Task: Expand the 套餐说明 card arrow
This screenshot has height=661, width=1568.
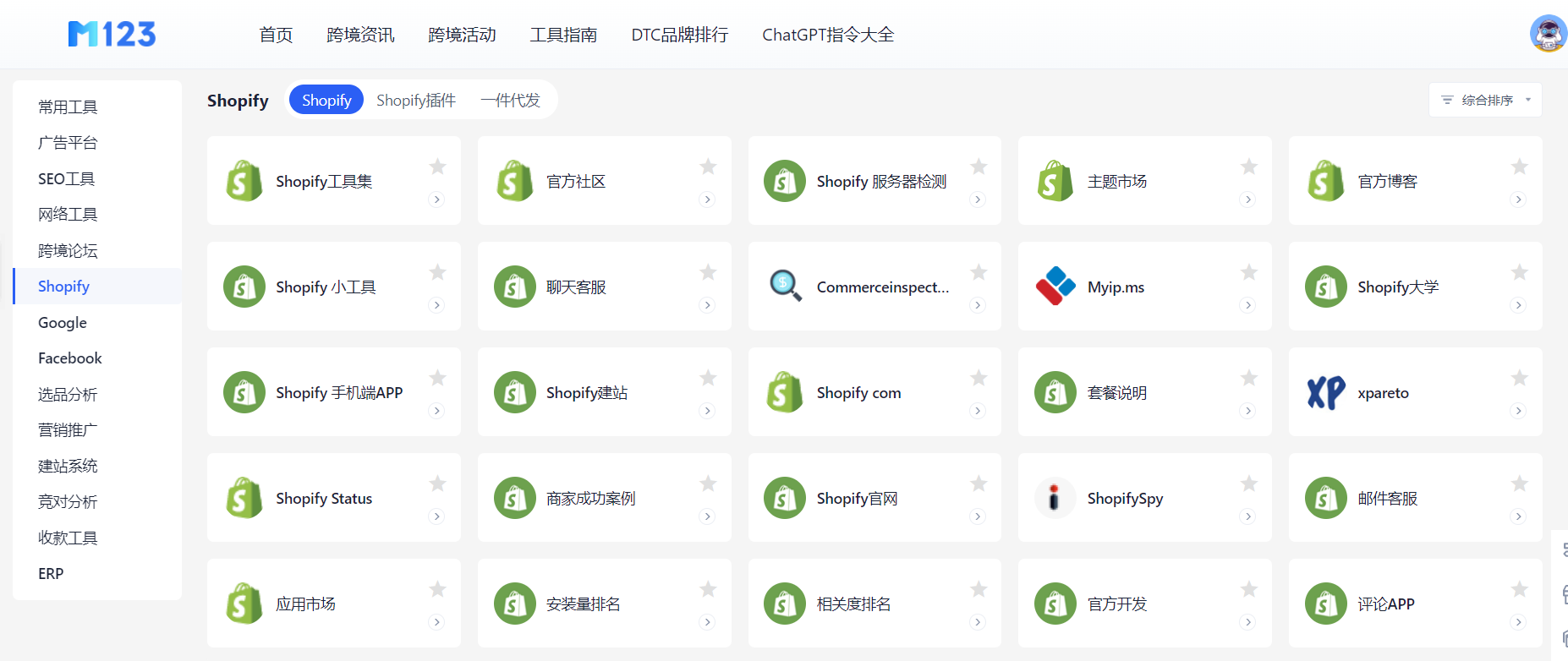Action: (x=1247, y=411)
